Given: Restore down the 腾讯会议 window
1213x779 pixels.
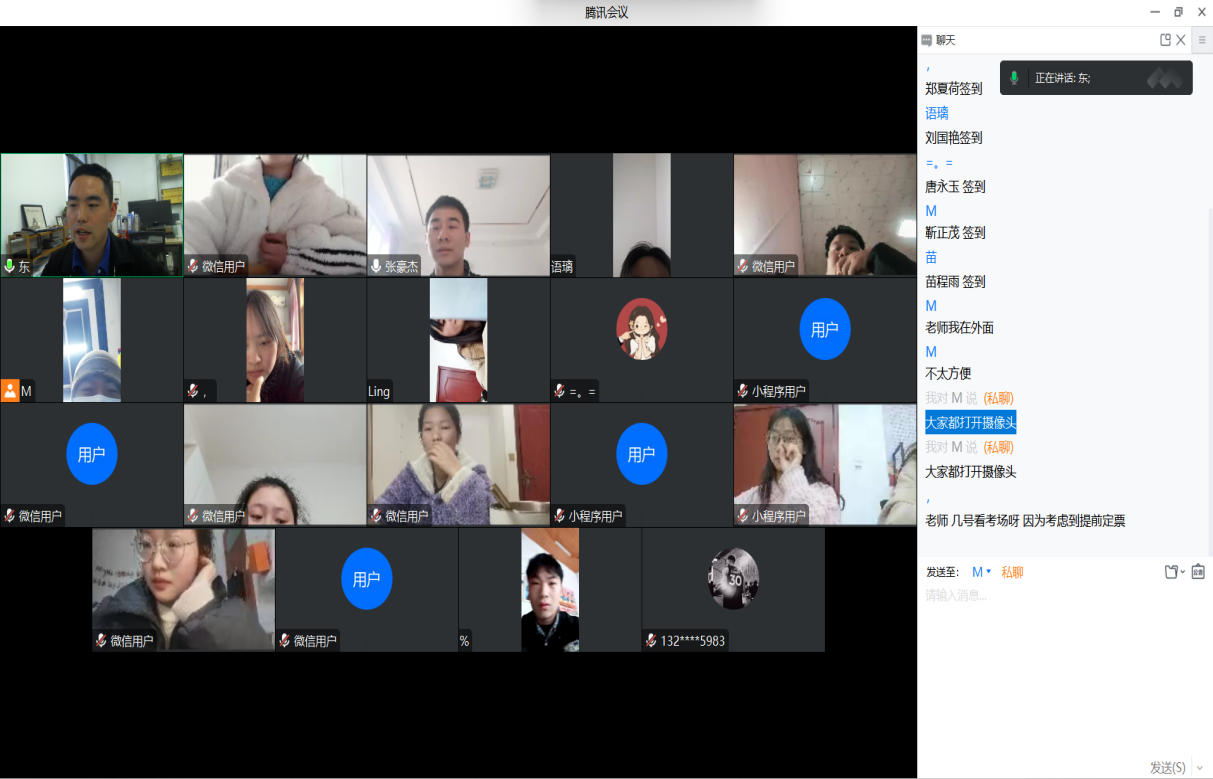Looking at the screenshot, I should tap(1178, 12).
